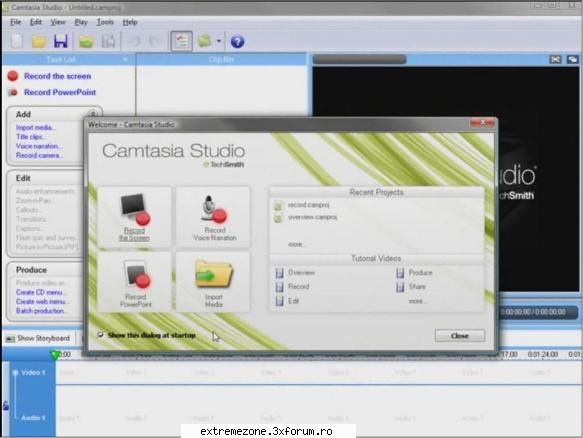Screen dimensions: 583x438
Task: Click more under Recent Projects
Action: coord(296,244)
